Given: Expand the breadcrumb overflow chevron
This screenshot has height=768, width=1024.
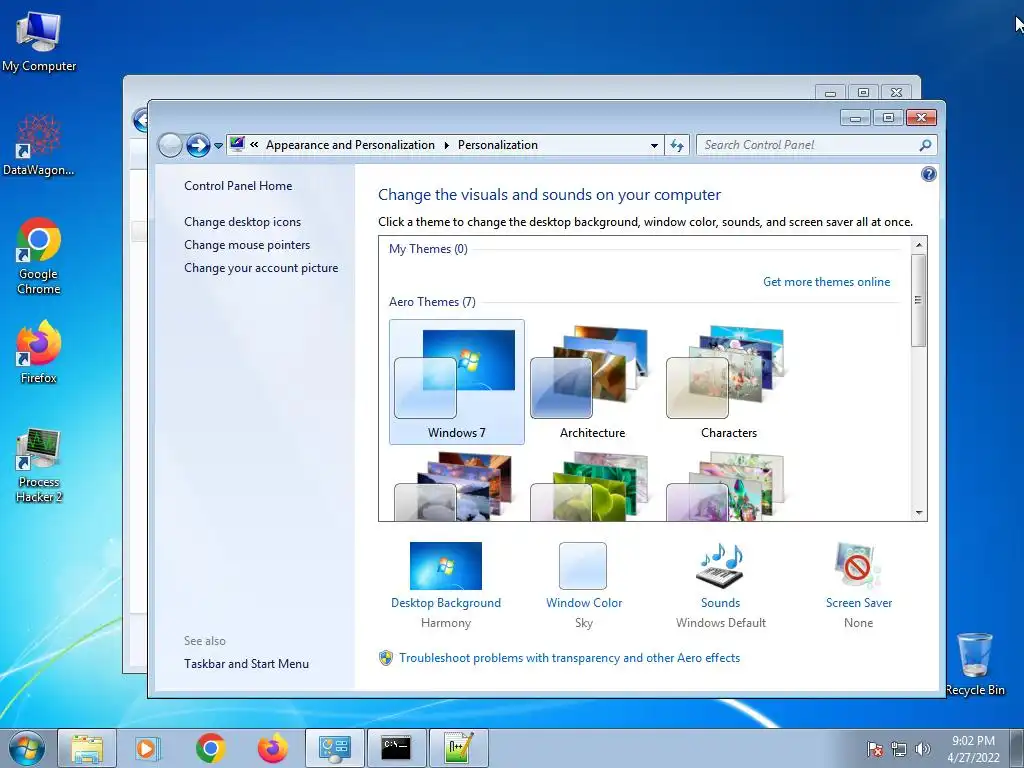Looking at the screenshot, I should coord(254,145).
